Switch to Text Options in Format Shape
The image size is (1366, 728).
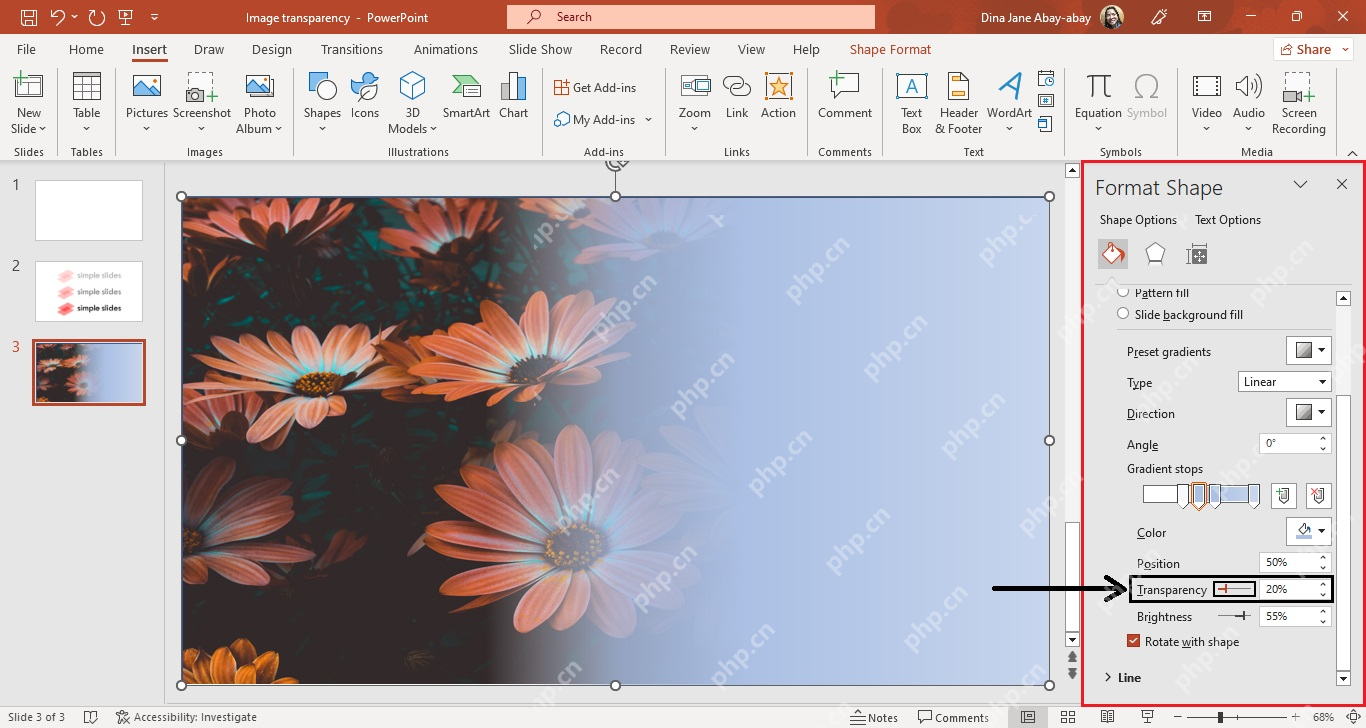[1228, 220]
